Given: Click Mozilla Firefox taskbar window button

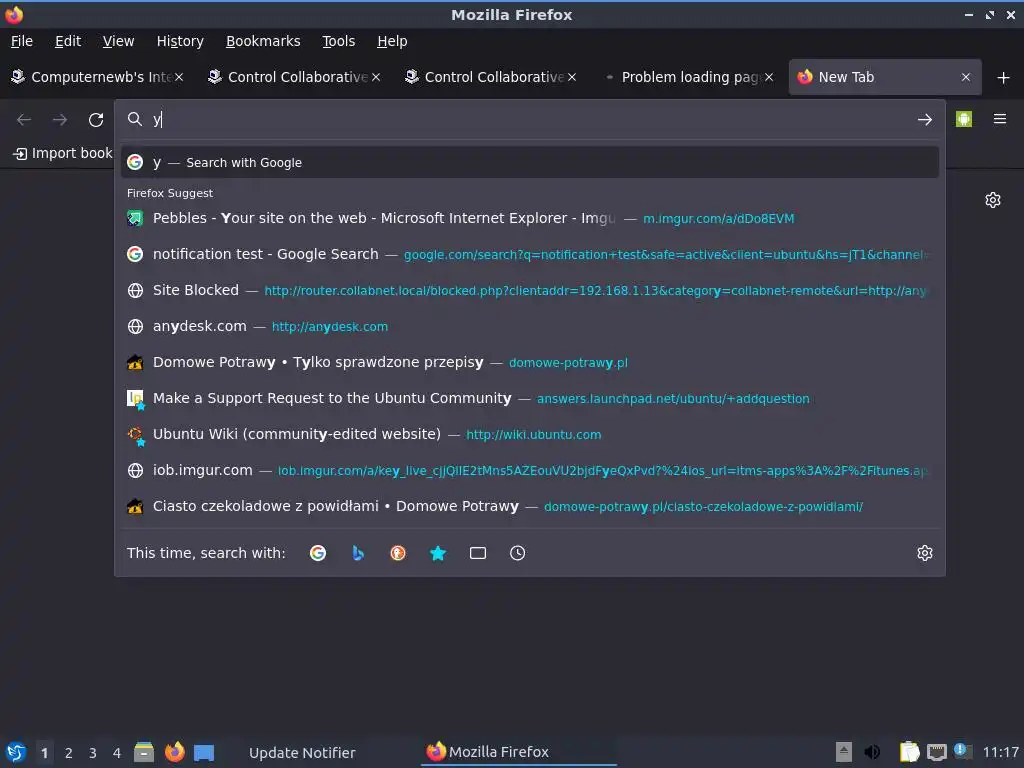Looking at the screenshot, I should (519, 752).
